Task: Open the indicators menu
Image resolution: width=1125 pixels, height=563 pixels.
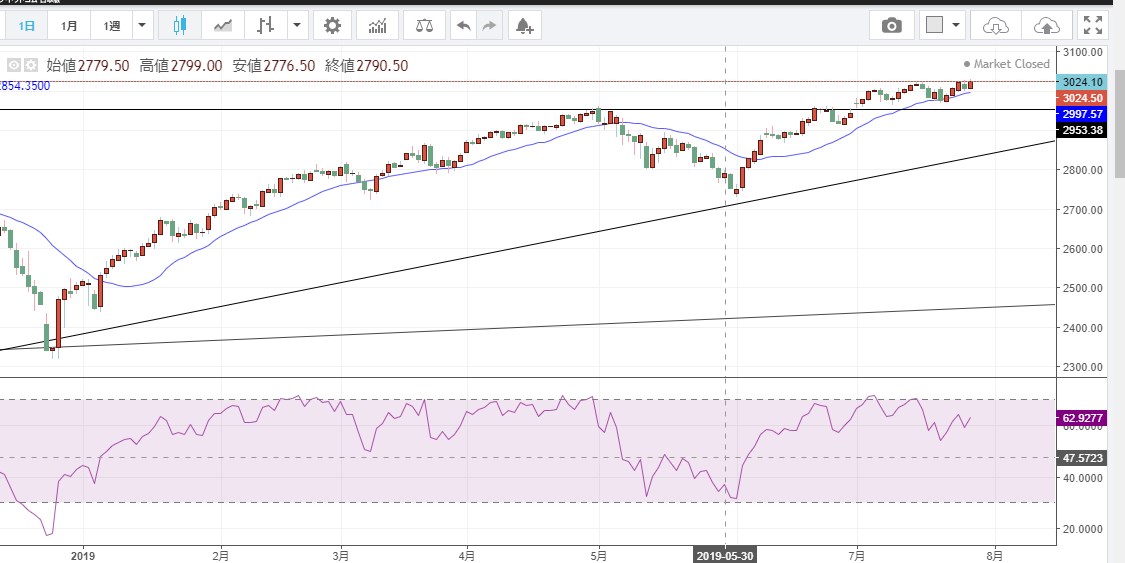Action: [x=377, y=26]
